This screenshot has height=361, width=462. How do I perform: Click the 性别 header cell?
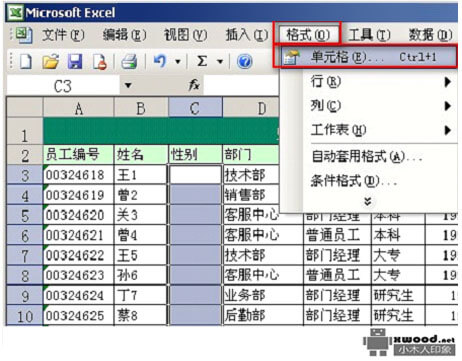click(x=195, y=155)
